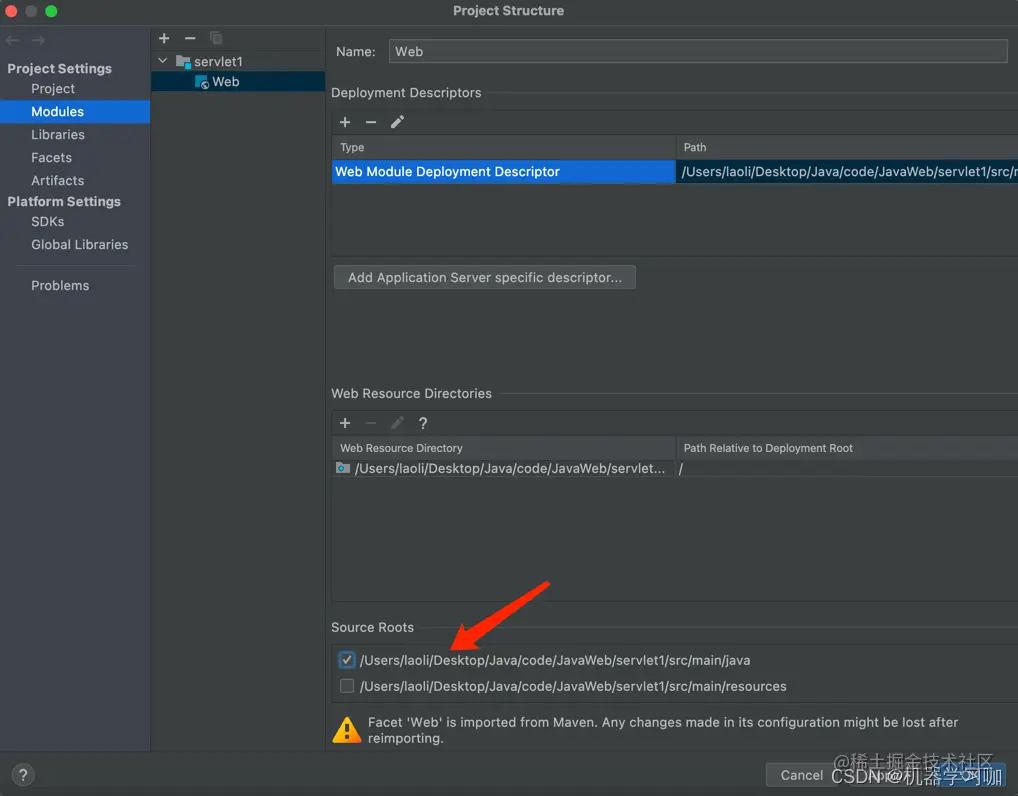Remove the web resource directory
The width and height of the screenshot is (1018, 796).
coord(371,423)
